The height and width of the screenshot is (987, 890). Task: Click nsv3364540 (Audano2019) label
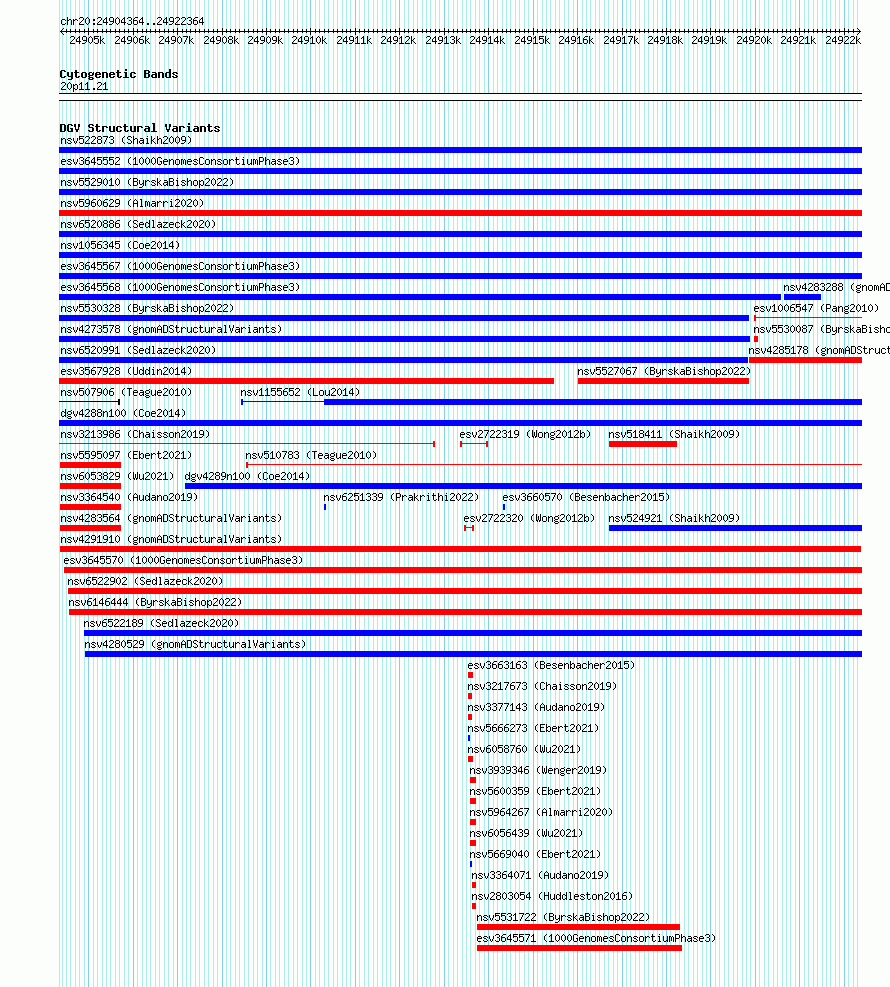[129, 497]
